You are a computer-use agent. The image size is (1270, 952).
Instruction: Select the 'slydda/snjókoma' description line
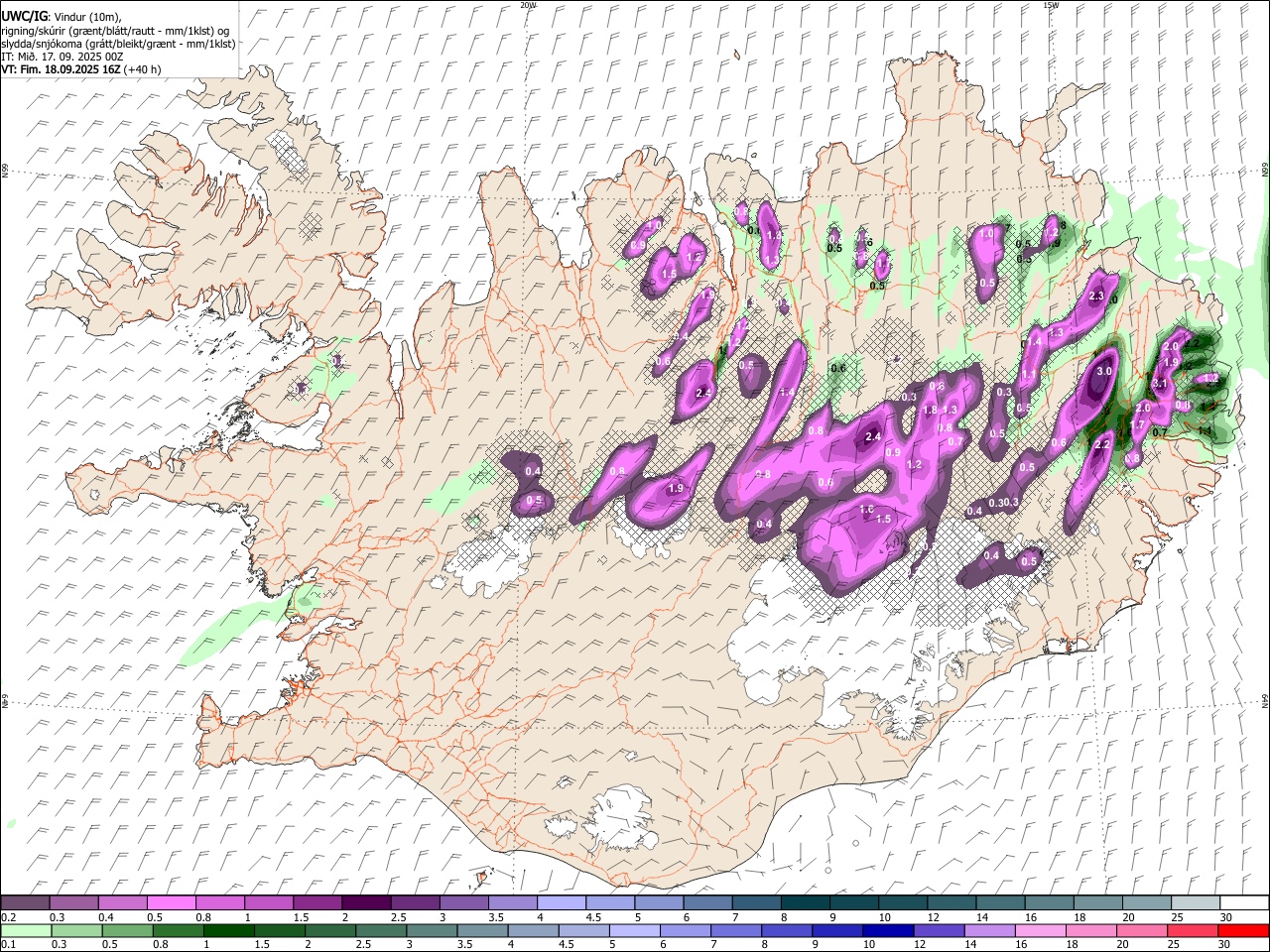point(118,44)
